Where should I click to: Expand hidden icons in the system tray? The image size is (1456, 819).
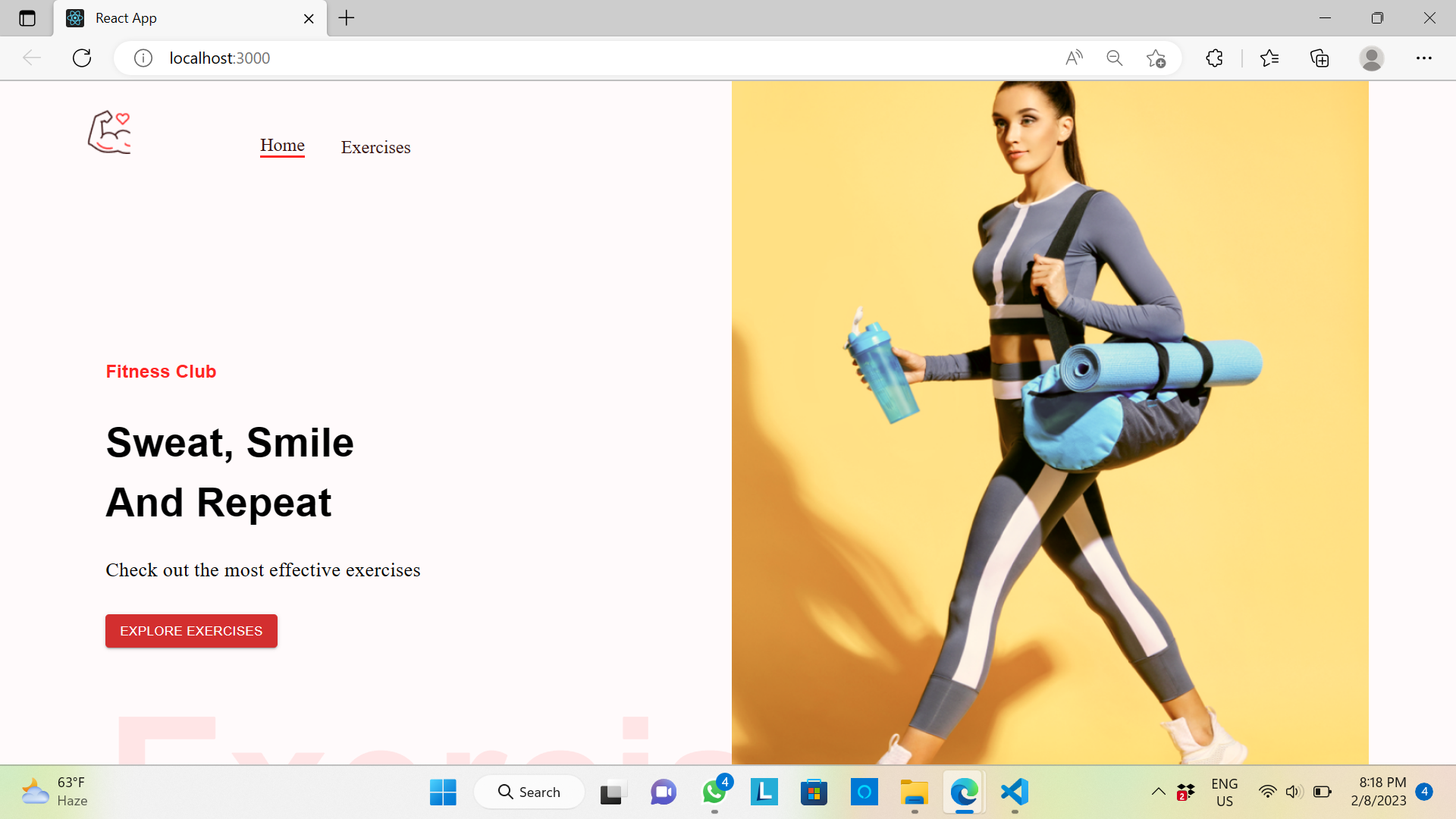click(1158, 791)
